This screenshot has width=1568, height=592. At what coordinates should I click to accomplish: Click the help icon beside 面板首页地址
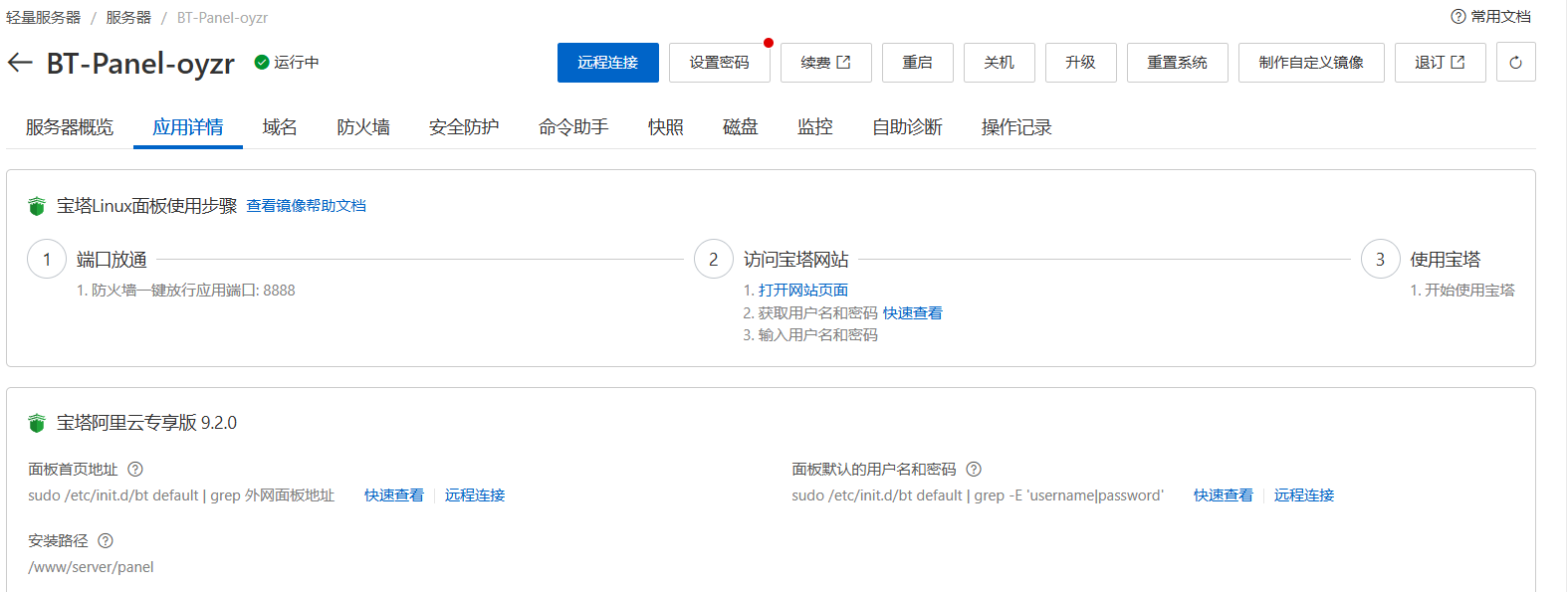point(135,470)
